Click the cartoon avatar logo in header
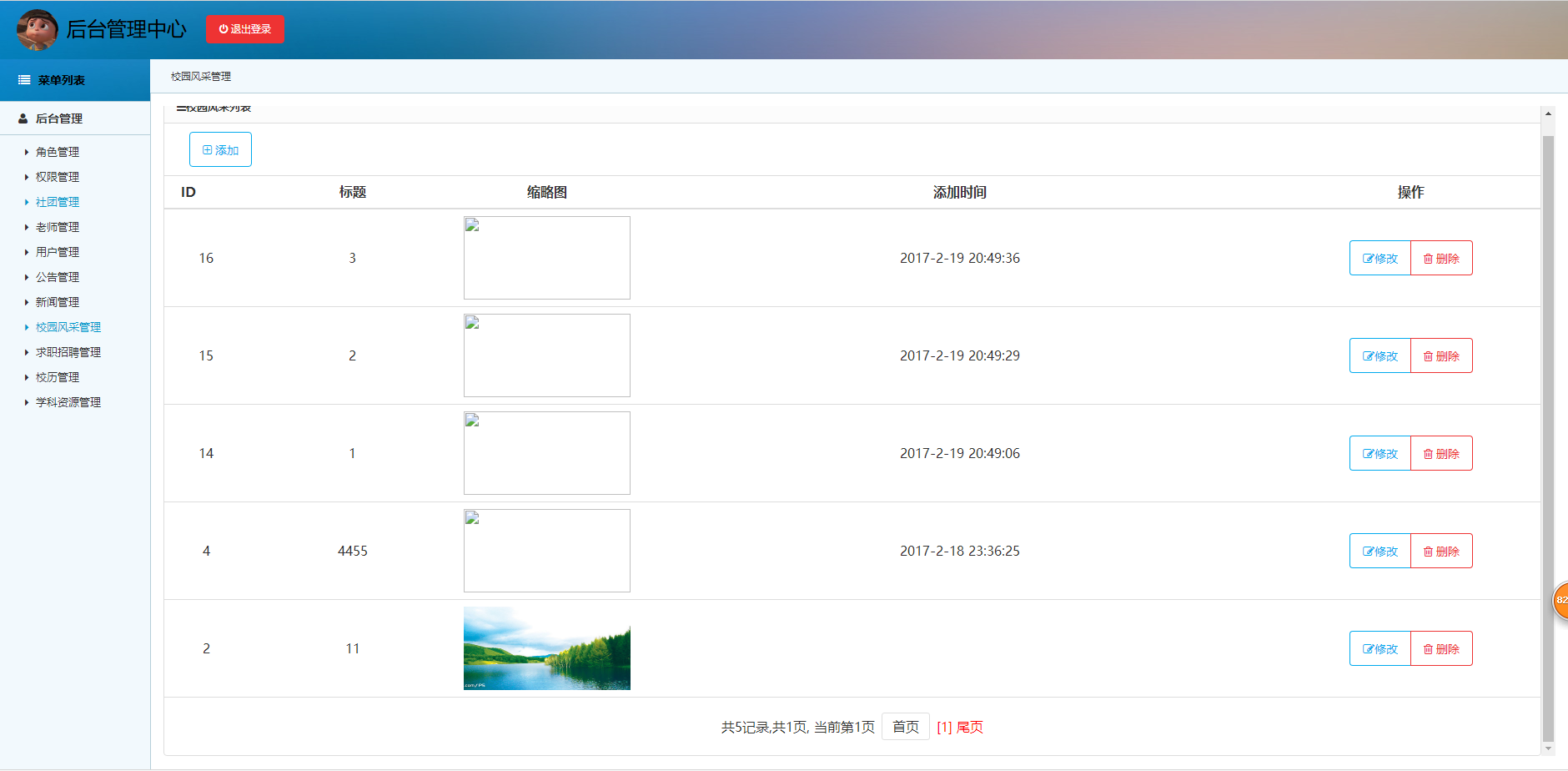 tap(38, 29)
